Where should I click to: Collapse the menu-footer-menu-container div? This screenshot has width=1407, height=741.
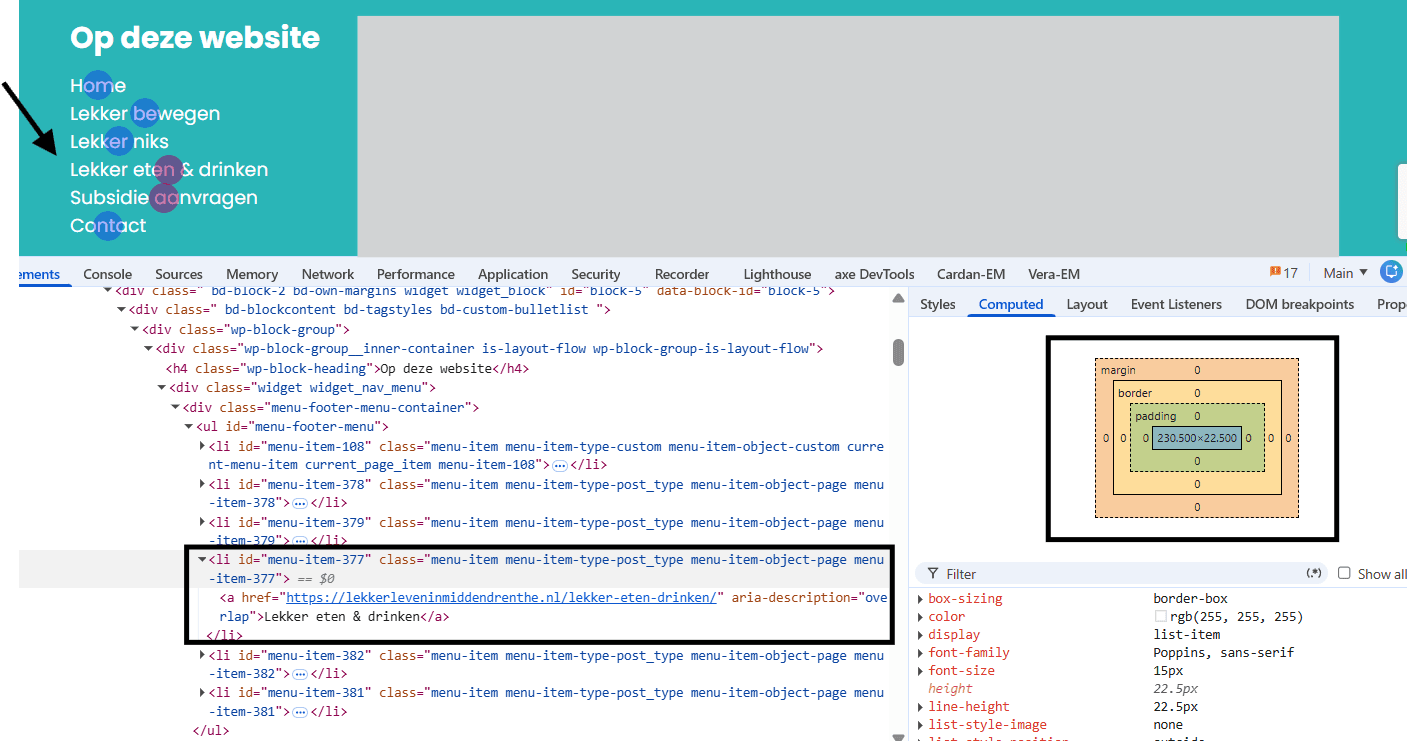(175, 408)
